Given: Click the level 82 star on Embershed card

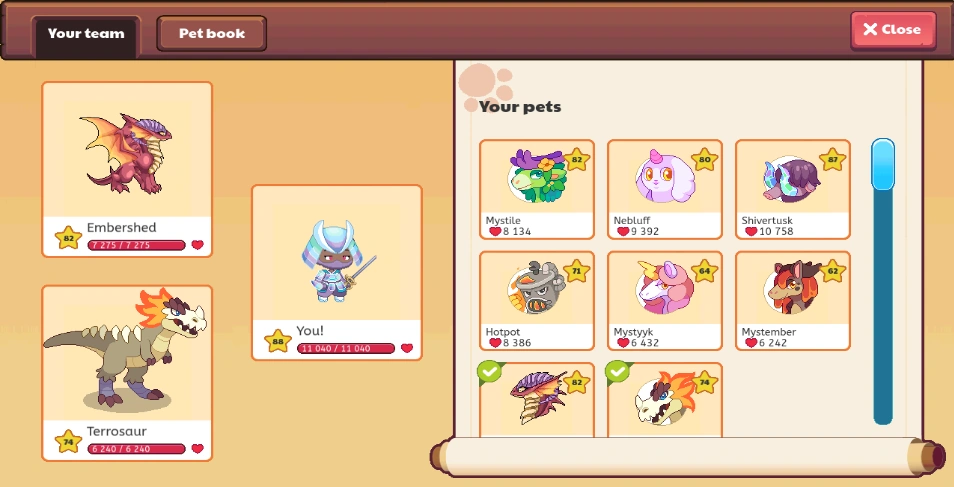Looking at the screenshot, I should click(x=68, y=238).
